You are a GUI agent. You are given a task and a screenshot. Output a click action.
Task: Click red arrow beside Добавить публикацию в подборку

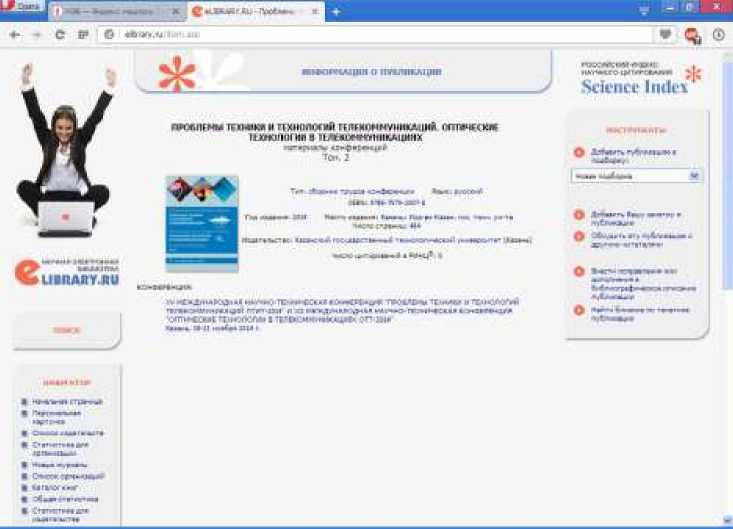[x=579, y=152]
